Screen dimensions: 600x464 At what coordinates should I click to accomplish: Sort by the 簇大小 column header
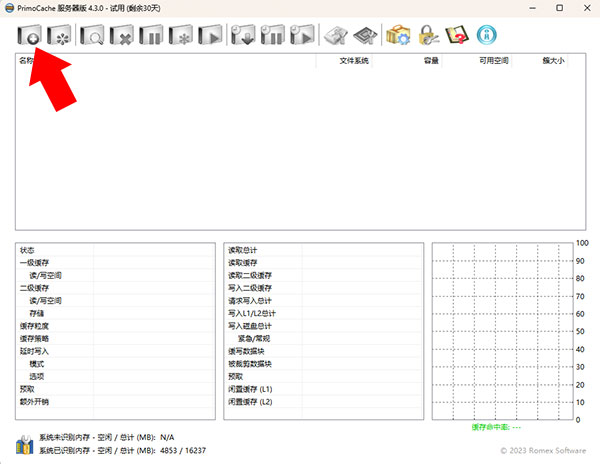coord(540,60)
